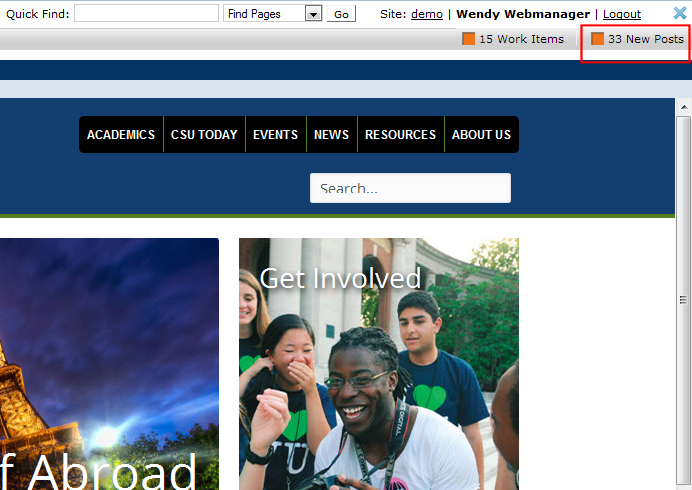
Task: Close the toolbar with the blue X
Action: point(680,13)
